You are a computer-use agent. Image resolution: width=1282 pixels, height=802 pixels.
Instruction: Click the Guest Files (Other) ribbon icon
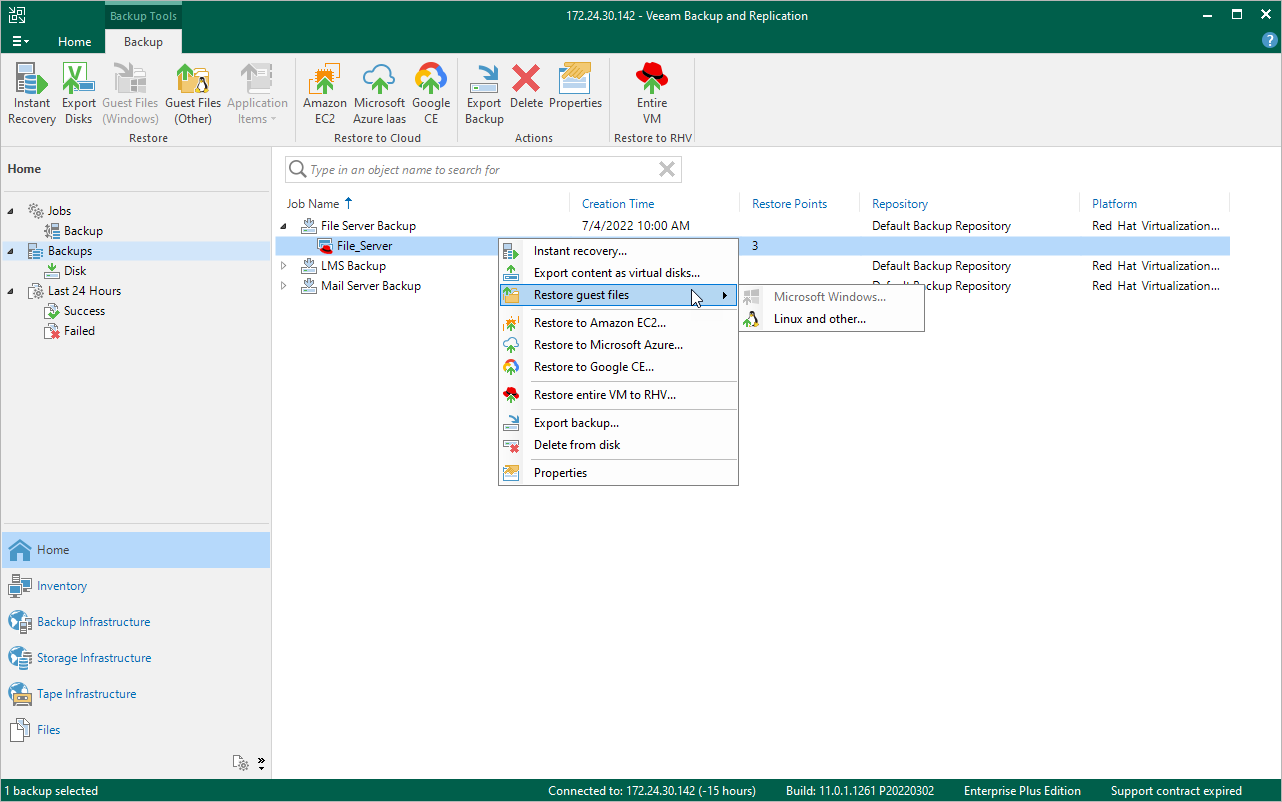(x=193, y=94)
